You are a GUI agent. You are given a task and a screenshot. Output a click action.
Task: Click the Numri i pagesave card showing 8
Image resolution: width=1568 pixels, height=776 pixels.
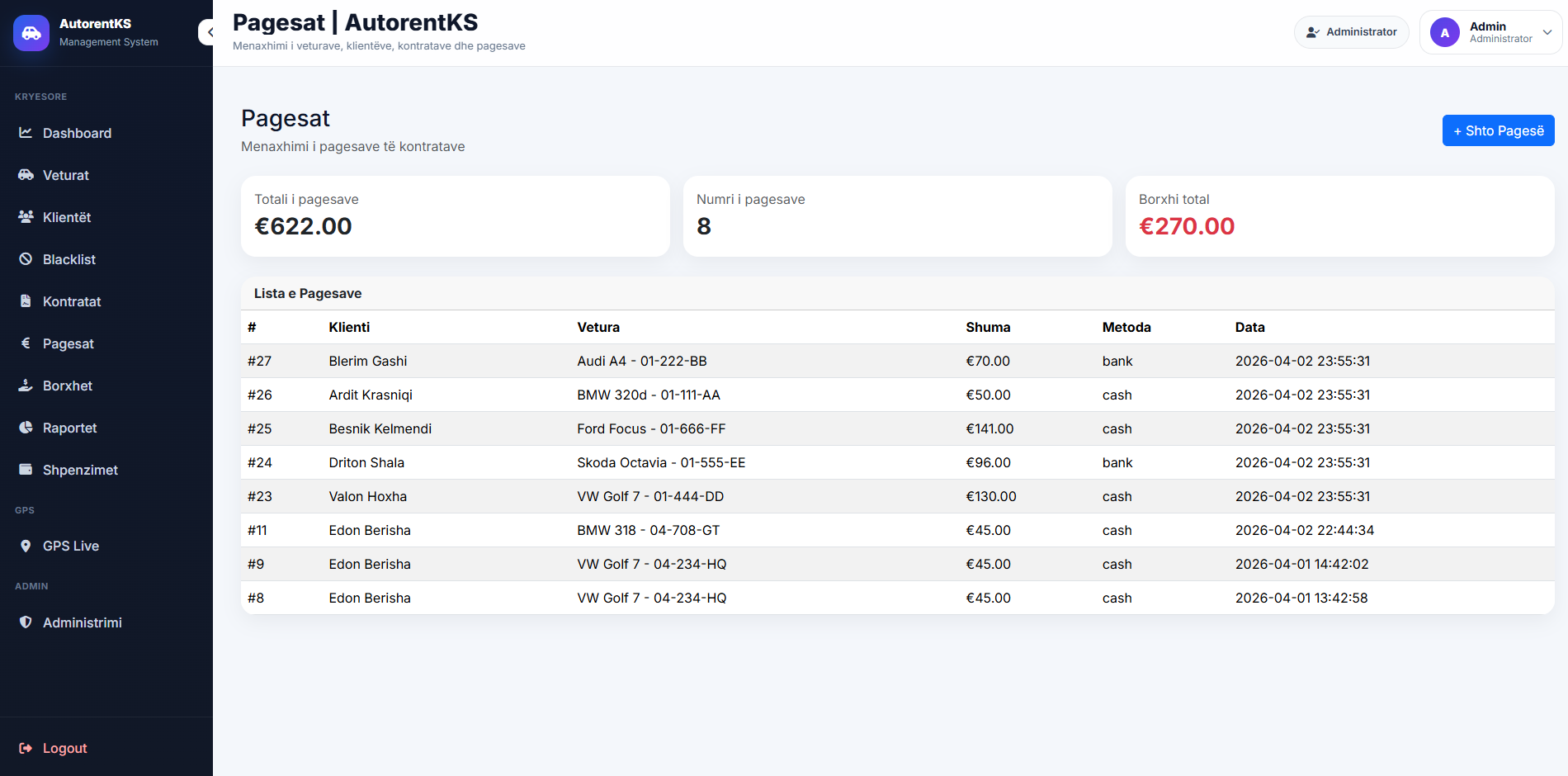coord(898,215)
